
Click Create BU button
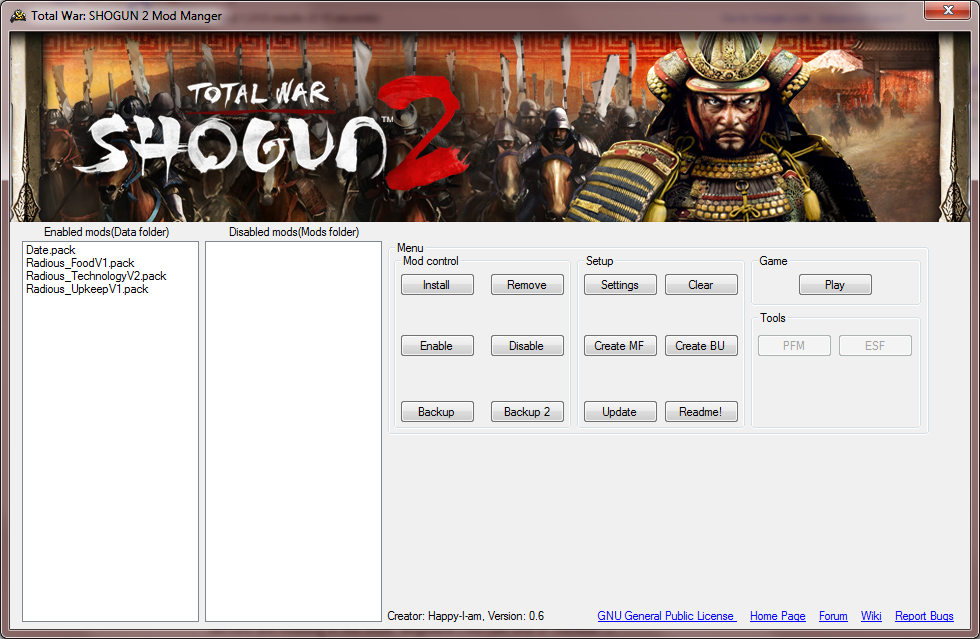click(x=701, y=346)
